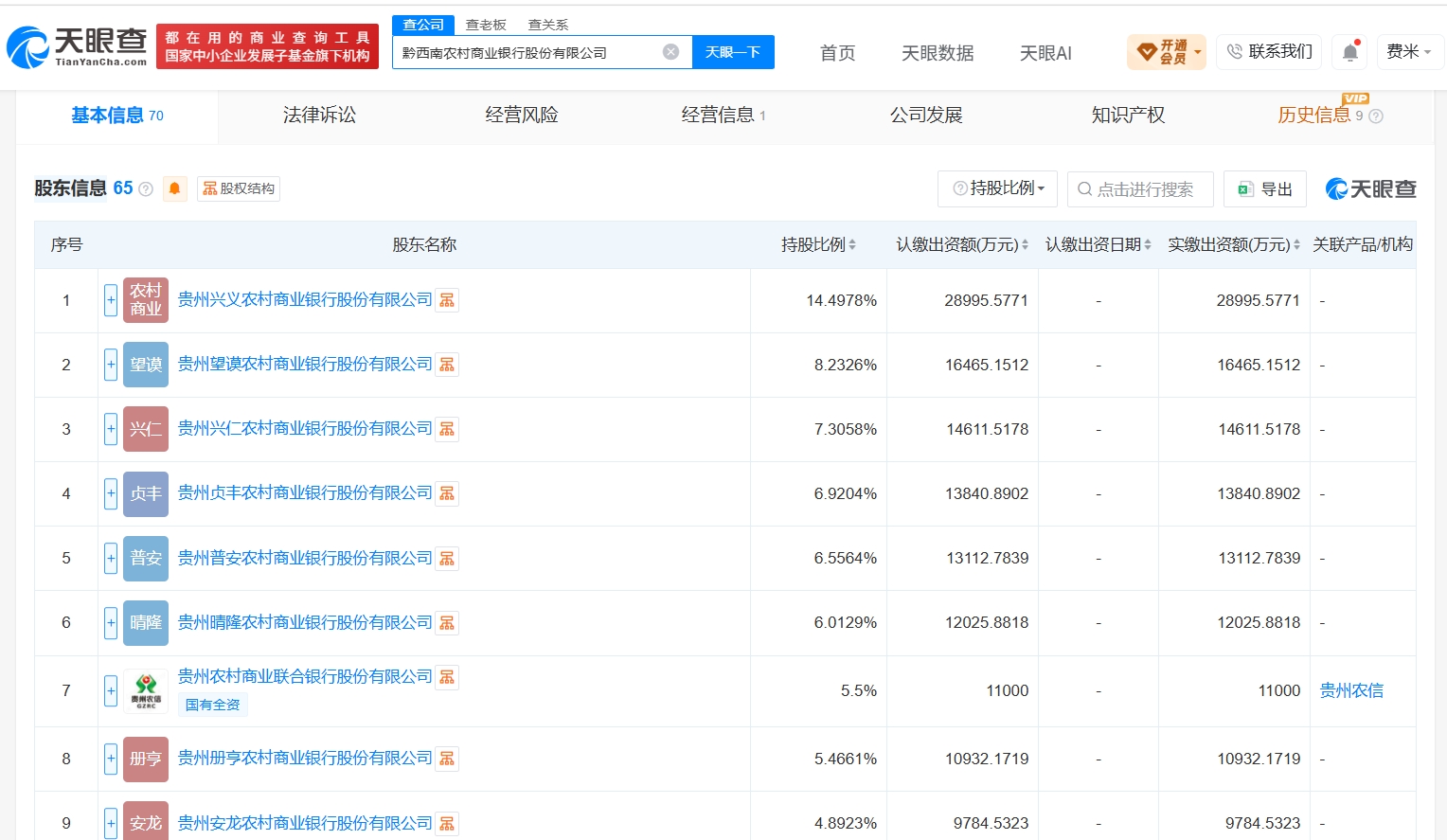Expand shareholder row 贵州安龙农村商业银行
Viewport: 1447px width, 840px height.
(111, 822)
